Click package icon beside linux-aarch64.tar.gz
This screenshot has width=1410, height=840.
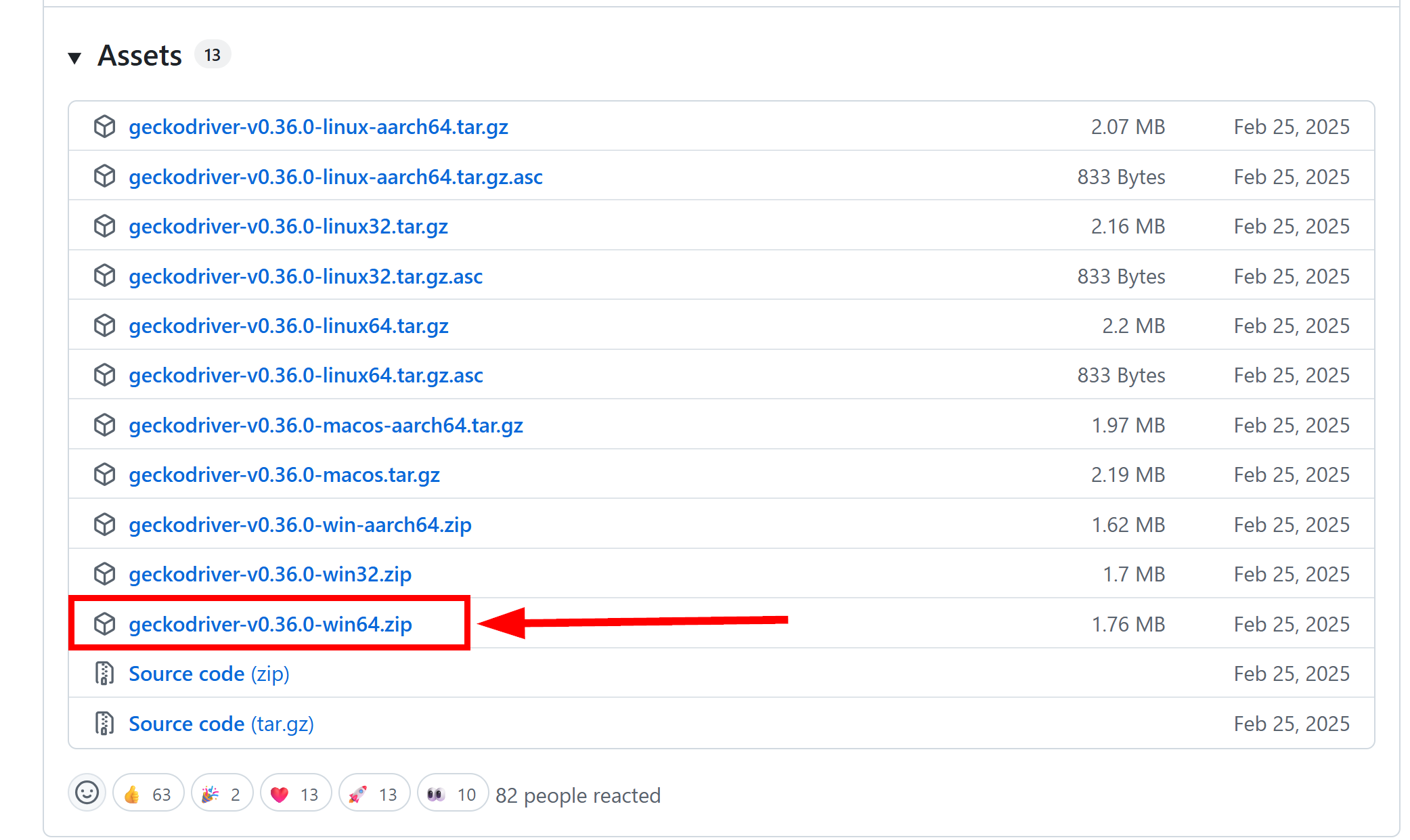coord(104,127)
